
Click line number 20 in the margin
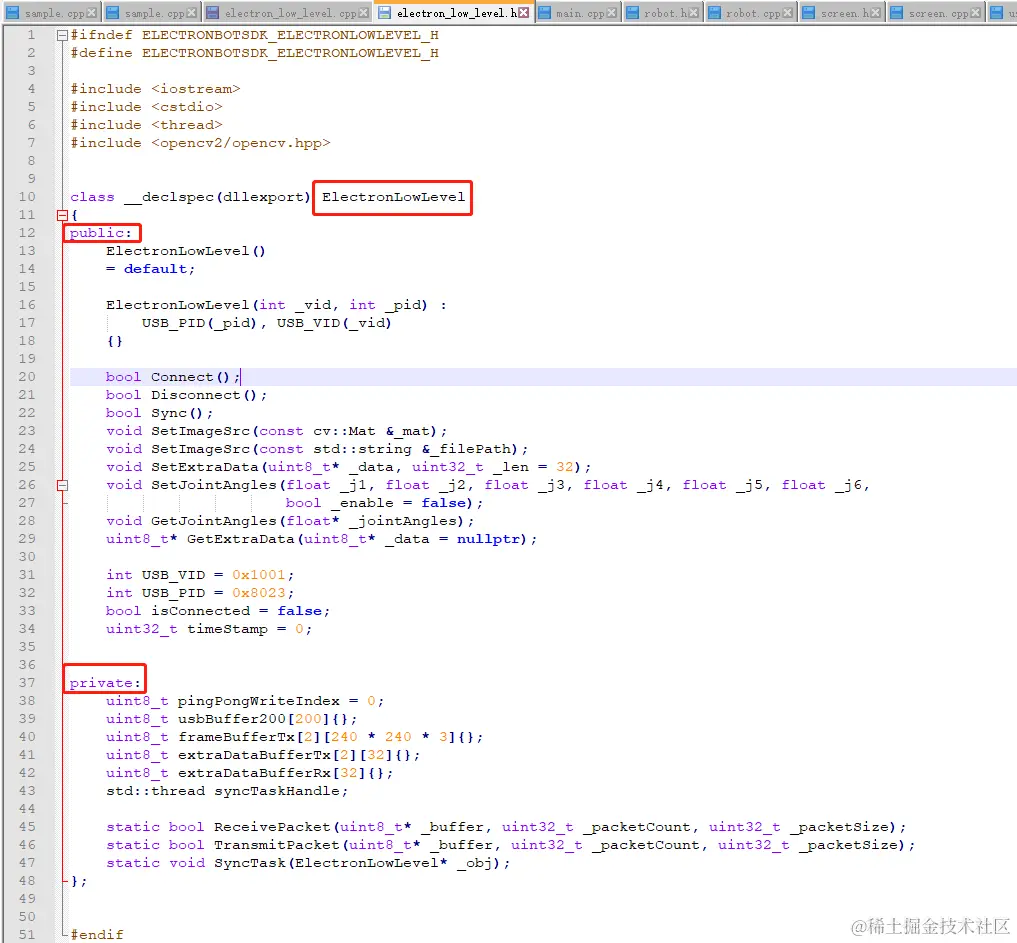(x=27, y=377)
